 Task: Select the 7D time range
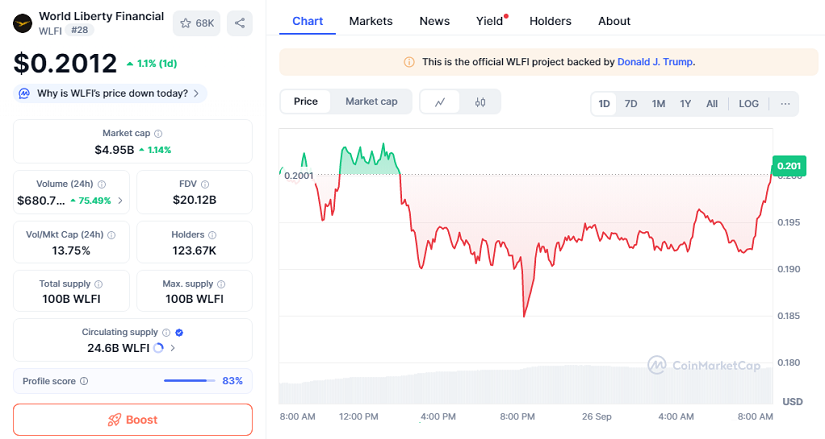631,104
